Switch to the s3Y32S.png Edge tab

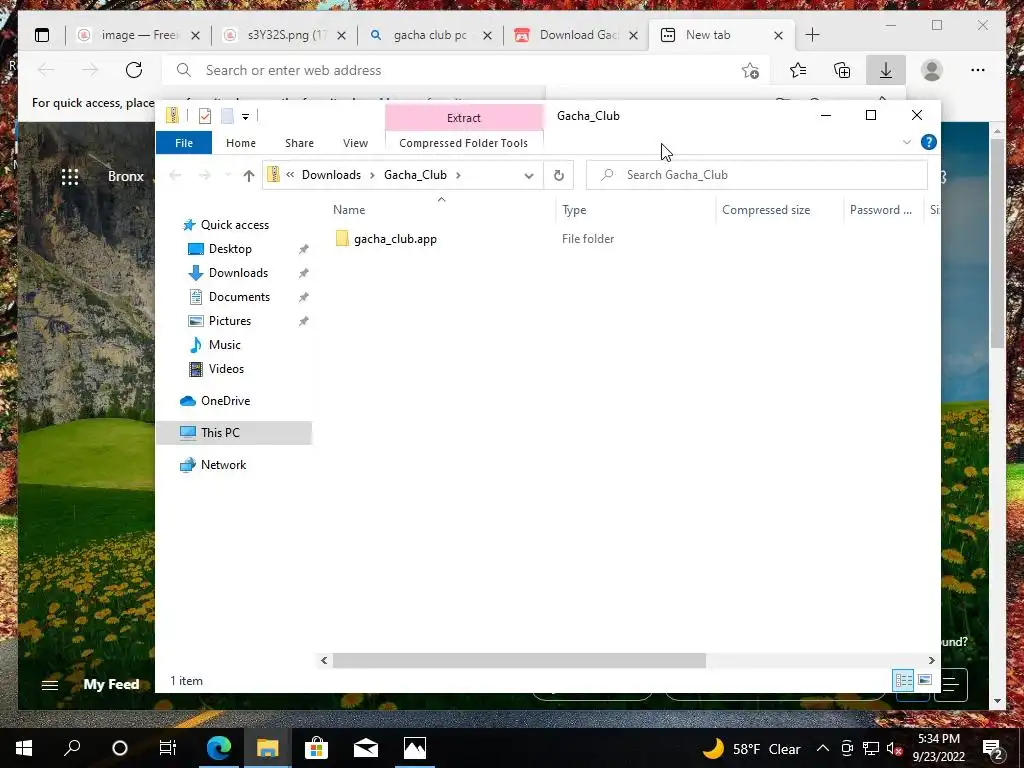285,35
